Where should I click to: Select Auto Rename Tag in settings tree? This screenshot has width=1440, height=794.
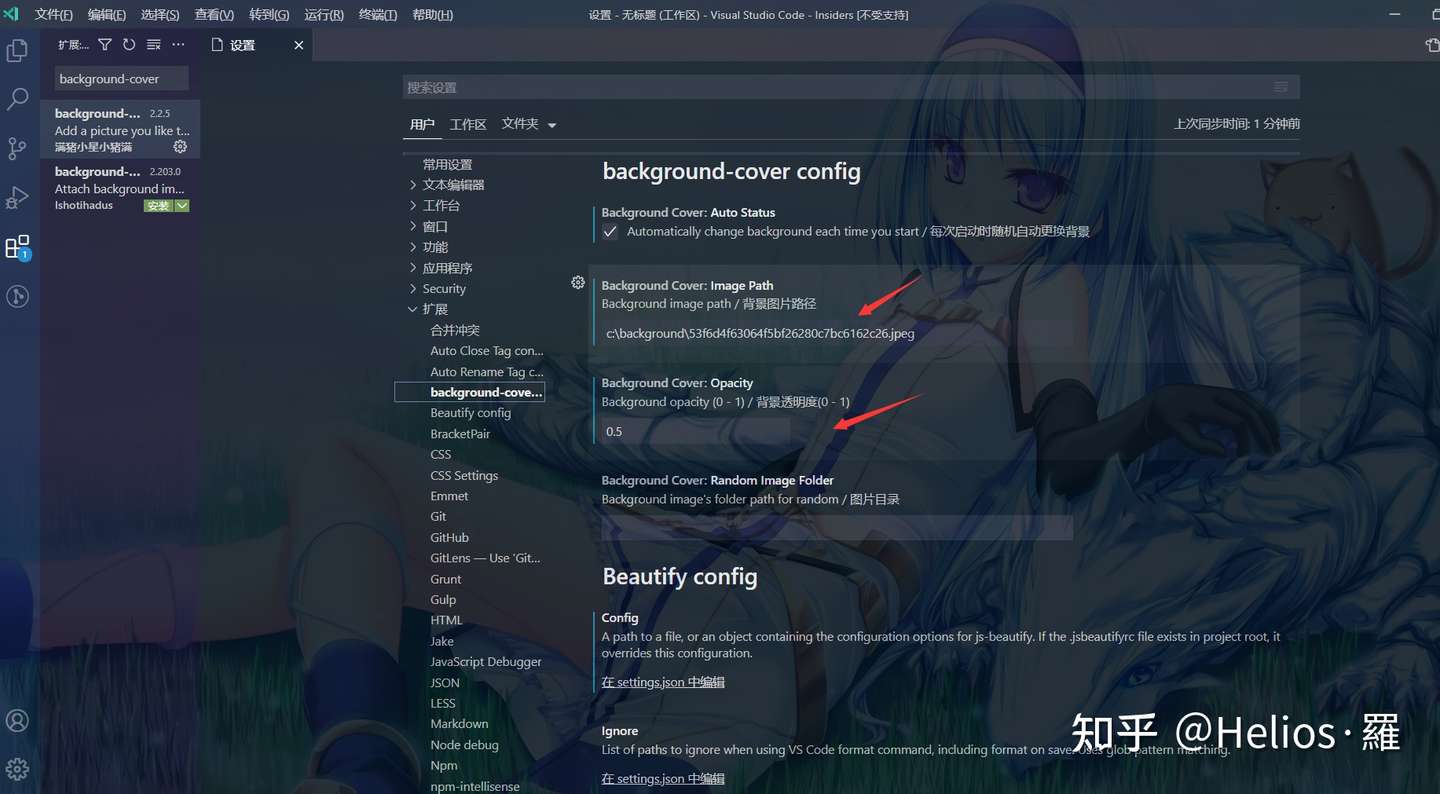pos(487,372)
